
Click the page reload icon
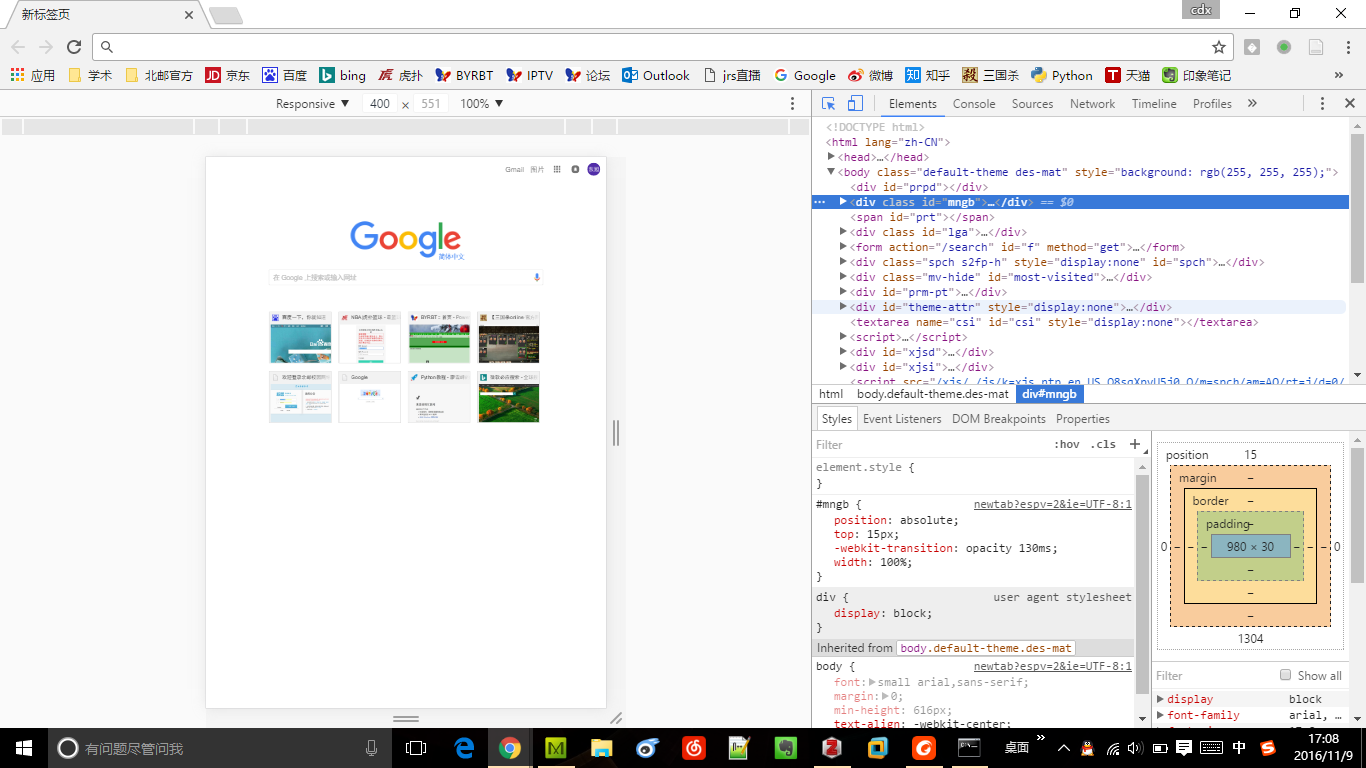coord(74,47)
